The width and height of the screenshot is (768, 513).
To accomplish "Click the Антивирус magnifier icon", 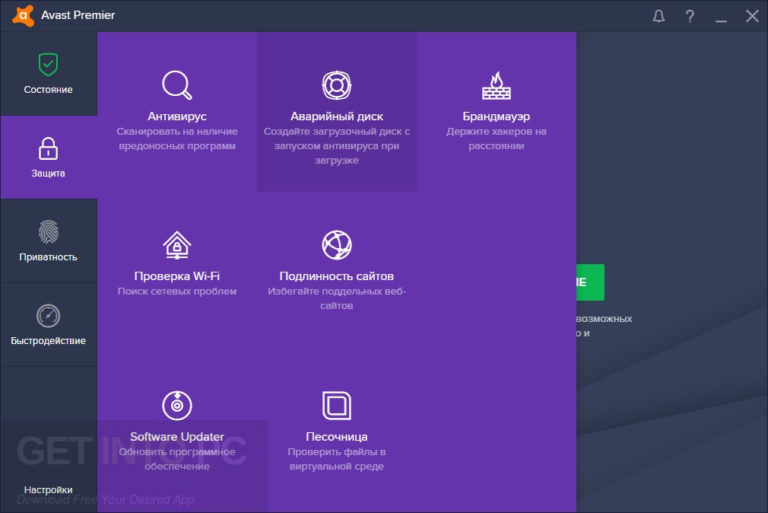I will point(177,85).
